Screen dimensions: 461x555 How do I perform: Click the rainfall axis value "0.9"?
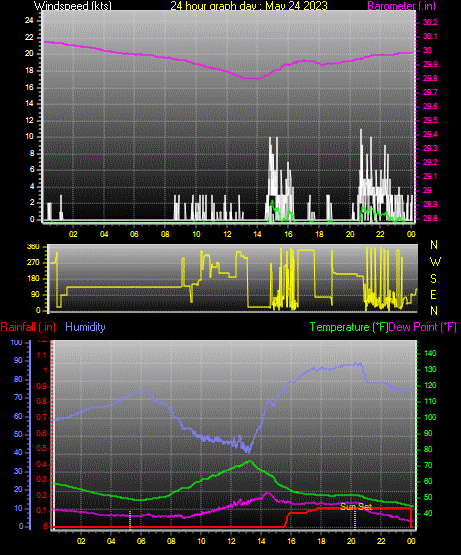(42, 386)
